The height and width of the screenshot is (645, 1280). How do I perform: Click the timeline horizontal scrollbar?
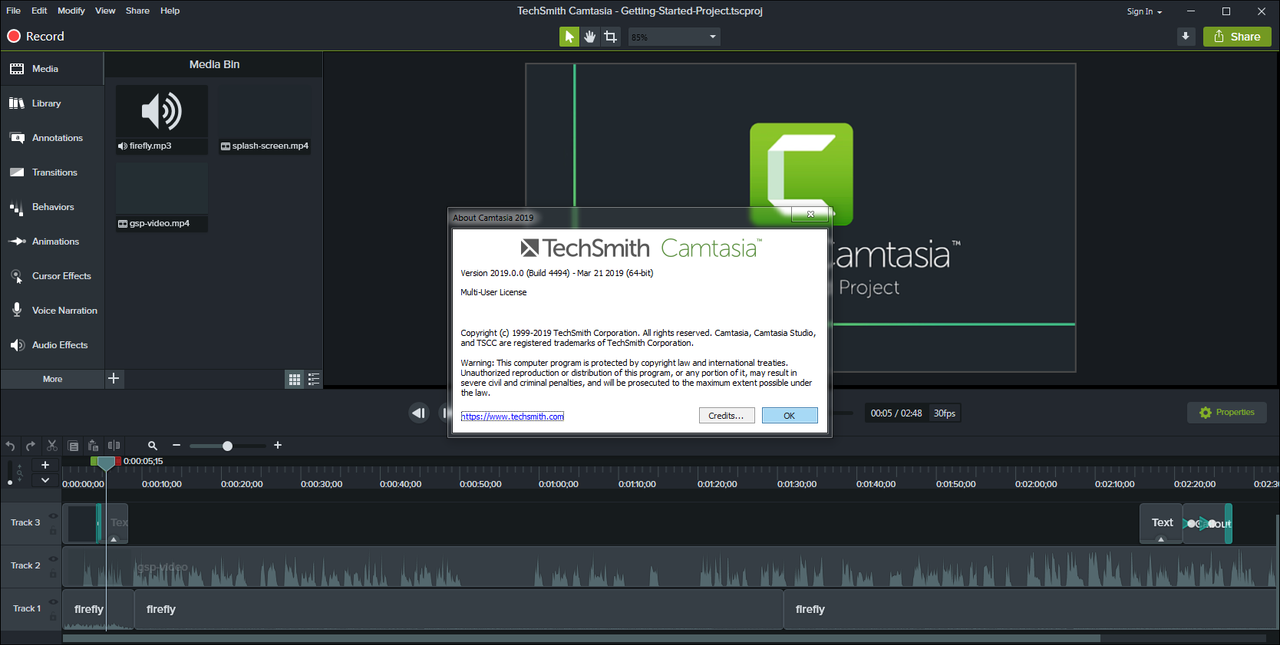point(581,638)
